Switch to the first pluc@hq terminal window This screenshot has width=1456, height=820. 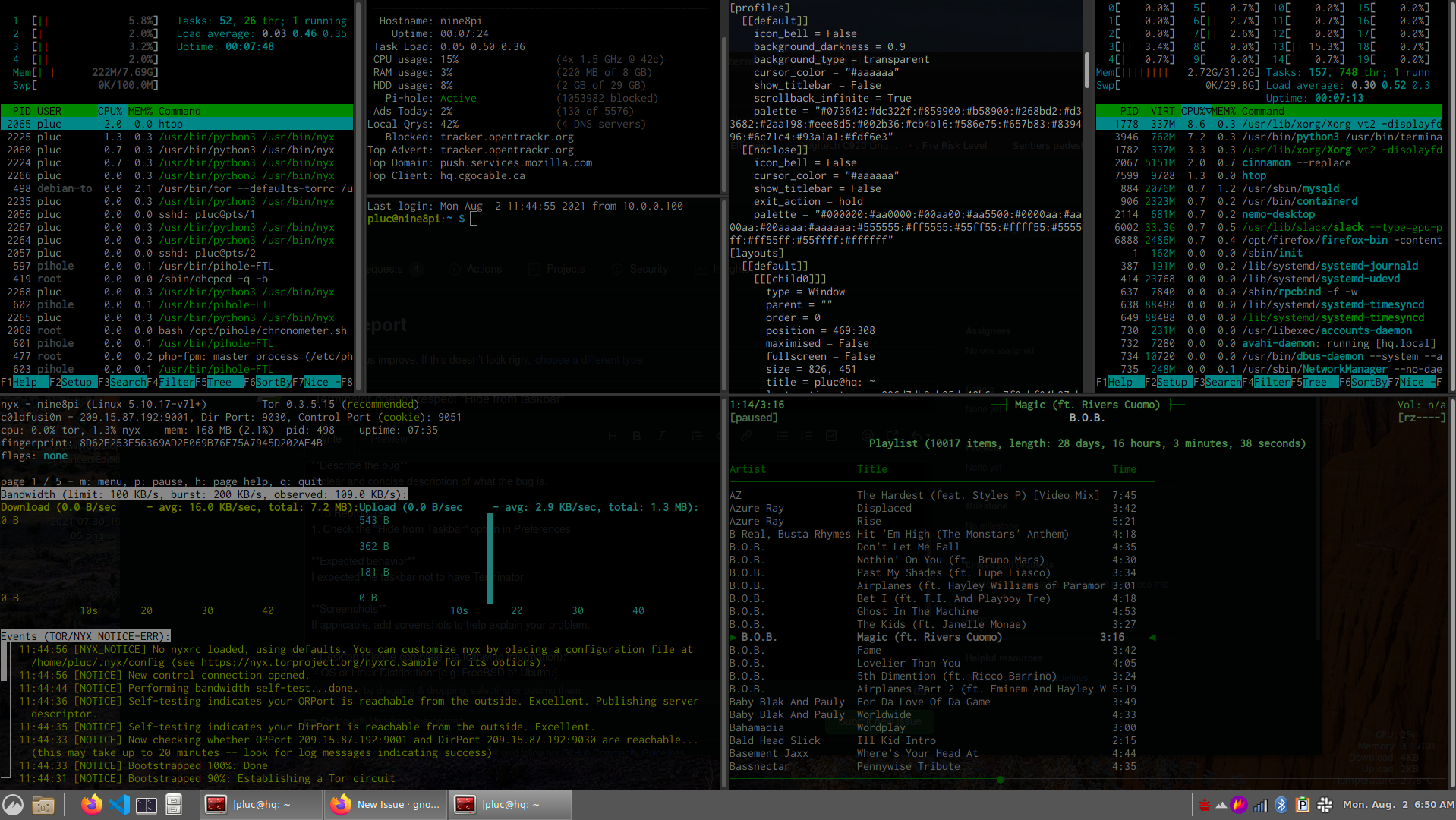tap(260, 805)
